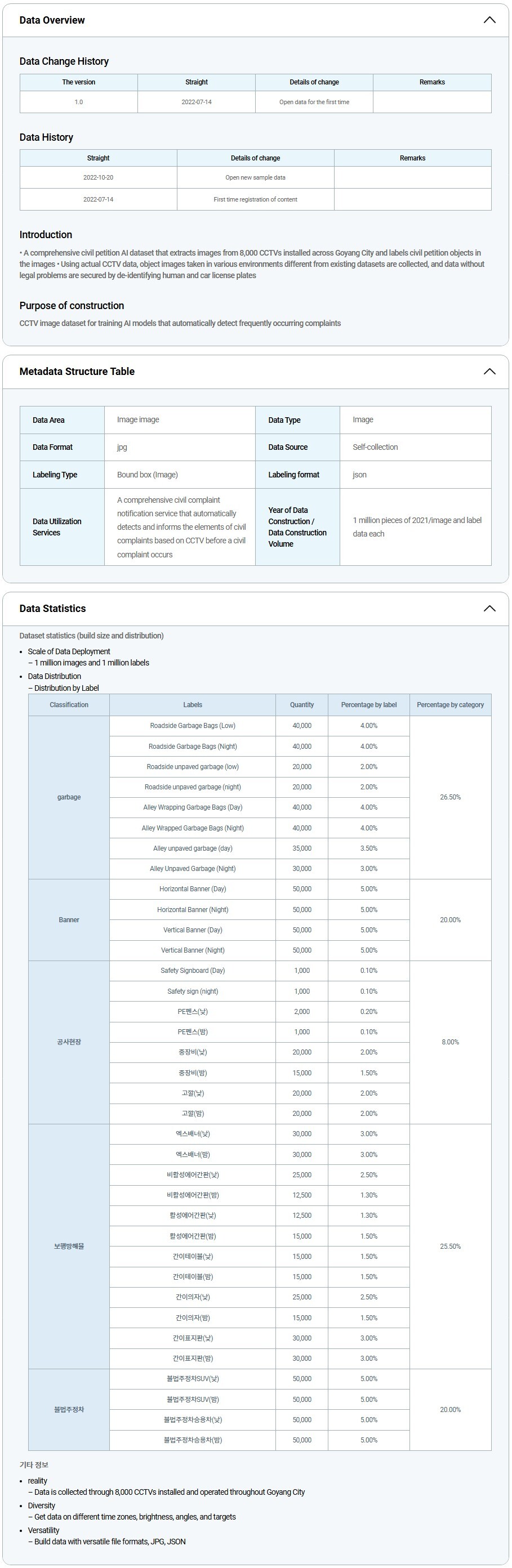Click the Quantity column header

tap(302, 705)
